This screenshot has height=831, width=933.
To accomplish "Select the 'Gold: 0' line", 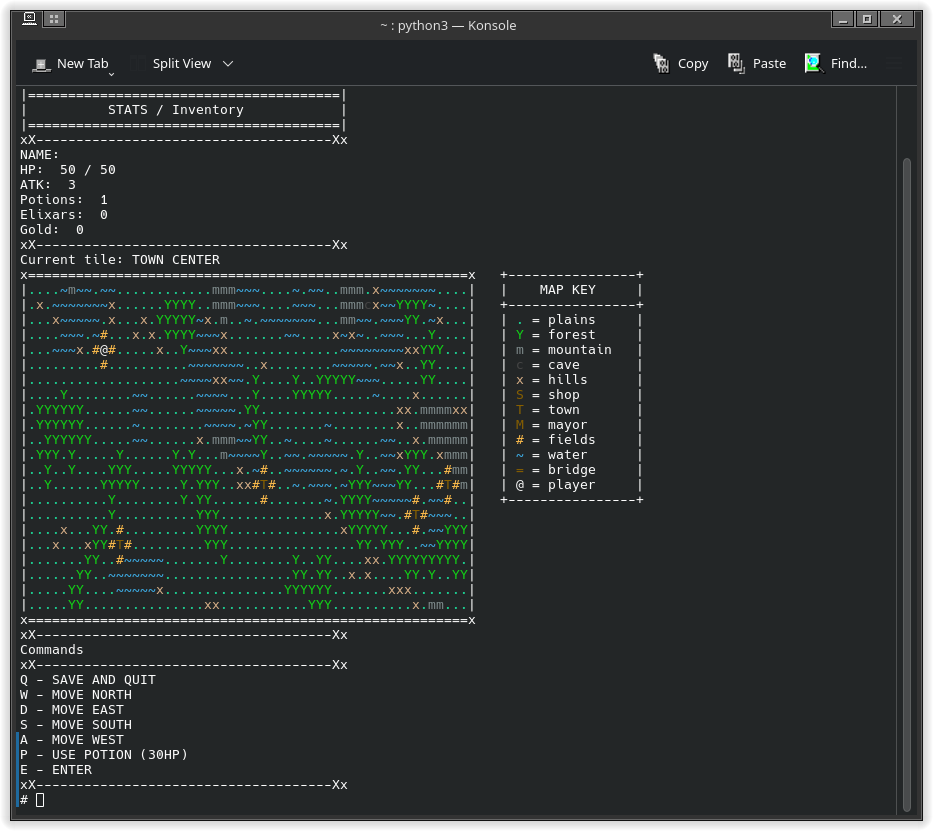I will [52, 230].
